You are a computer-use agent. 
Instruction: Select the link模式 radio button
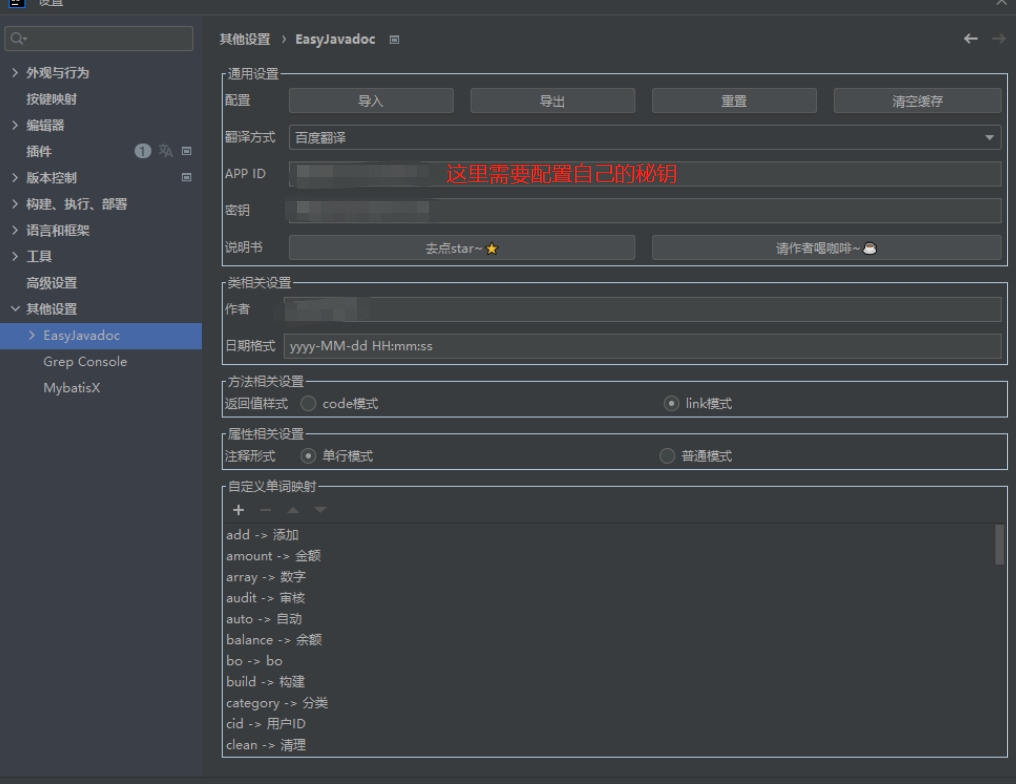pos(671,404)
